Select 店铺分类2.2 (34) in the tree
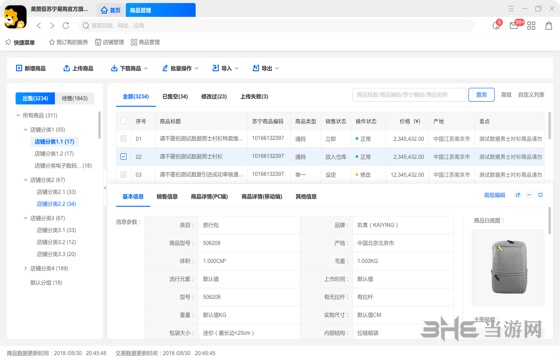Viewport: 560px width, 360px height. pyautogui.click(x=56, y=204)
